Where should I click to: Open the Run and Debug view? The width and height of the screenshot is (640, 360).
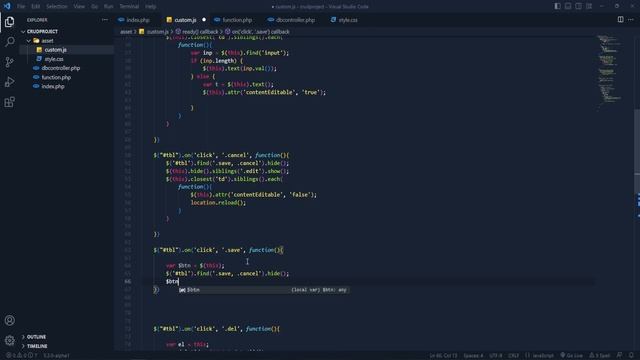9,82
